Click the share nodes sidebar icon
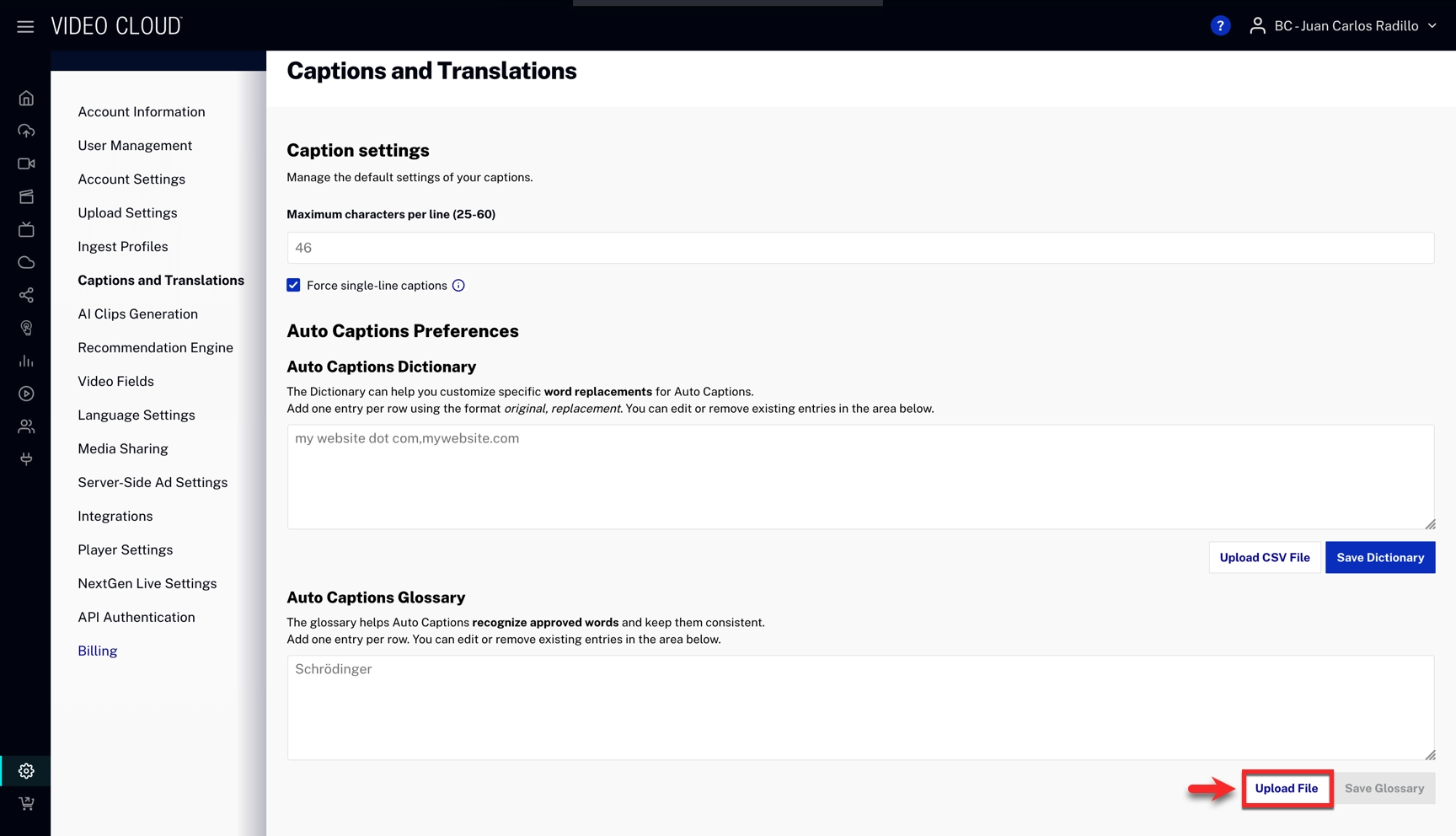This screenshot has width=1456, height=836. (x=26, y=295)
